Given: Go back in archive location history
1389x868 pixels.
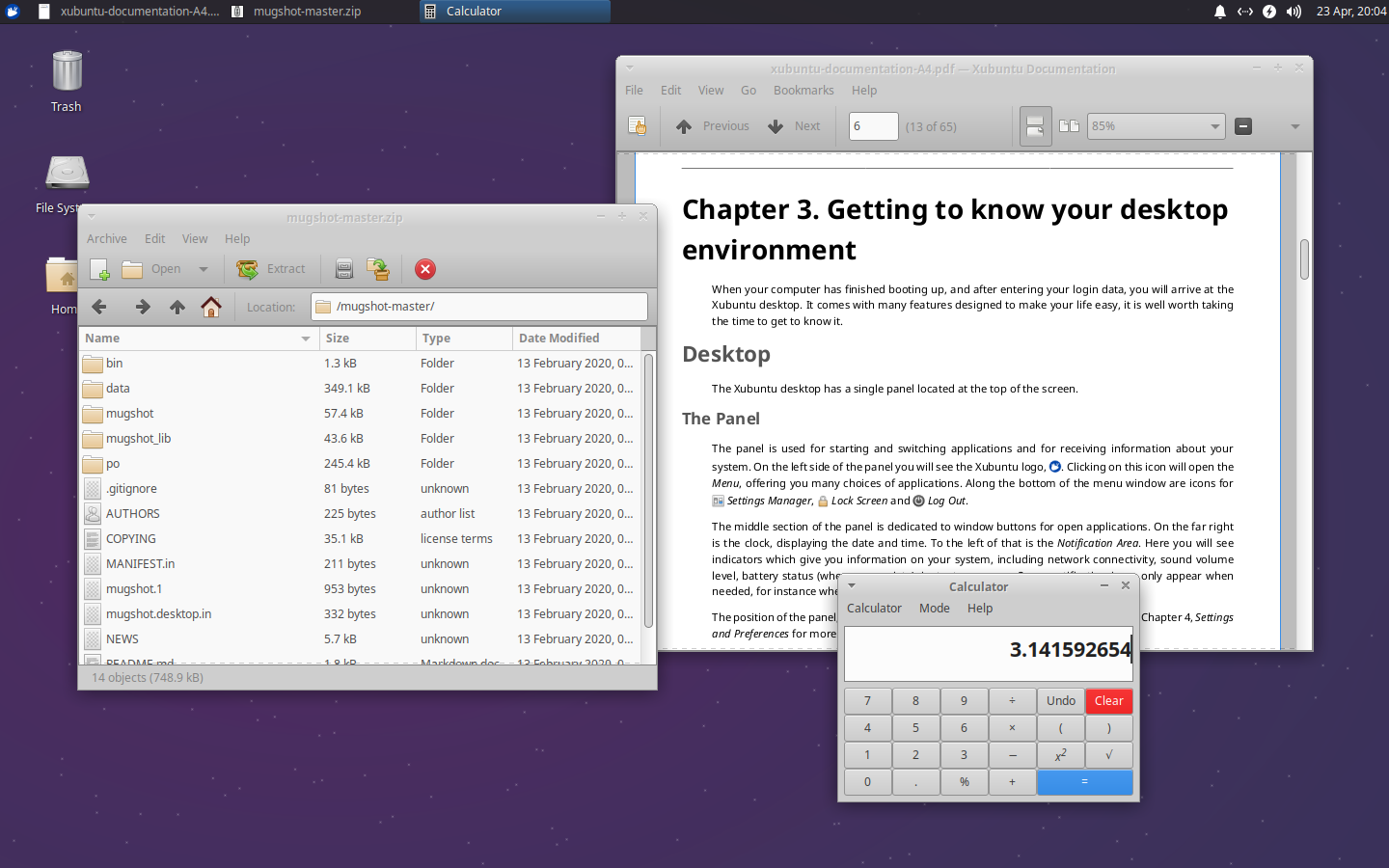Looking at the screenshot, I should point(98,307).
